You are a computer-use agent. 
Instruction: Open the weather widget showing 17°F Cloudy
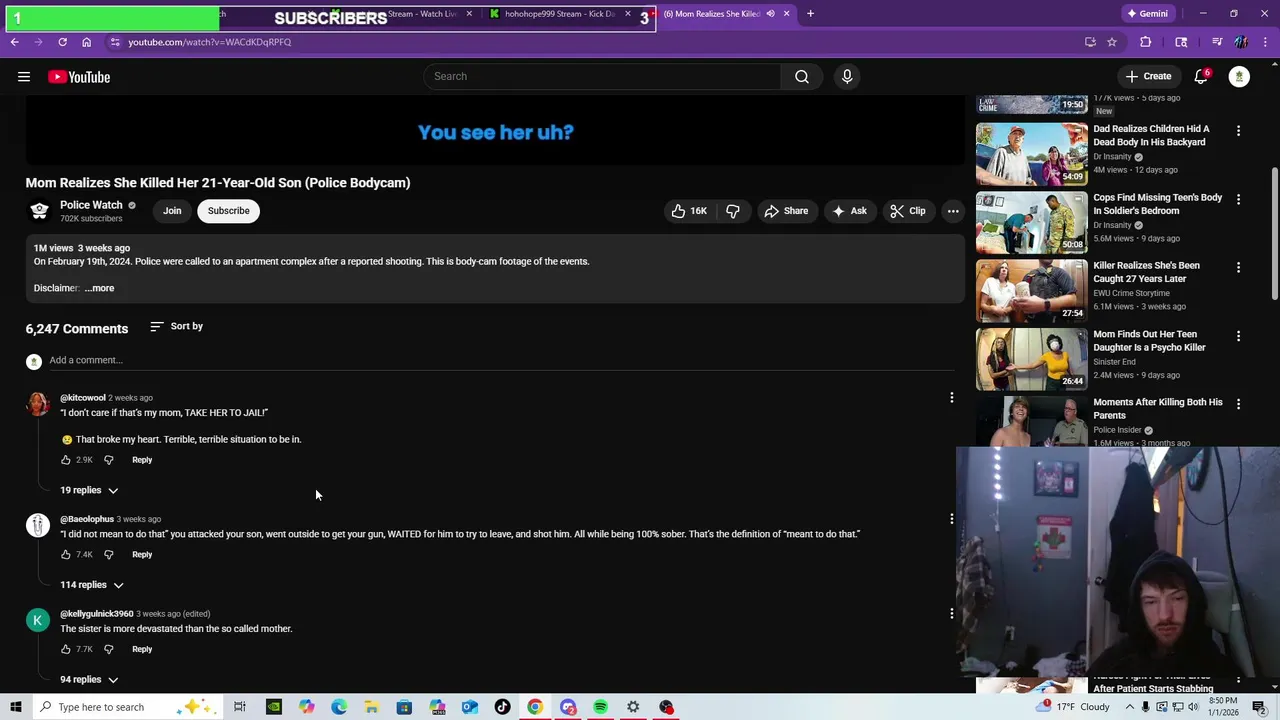tap(1074, 707)
